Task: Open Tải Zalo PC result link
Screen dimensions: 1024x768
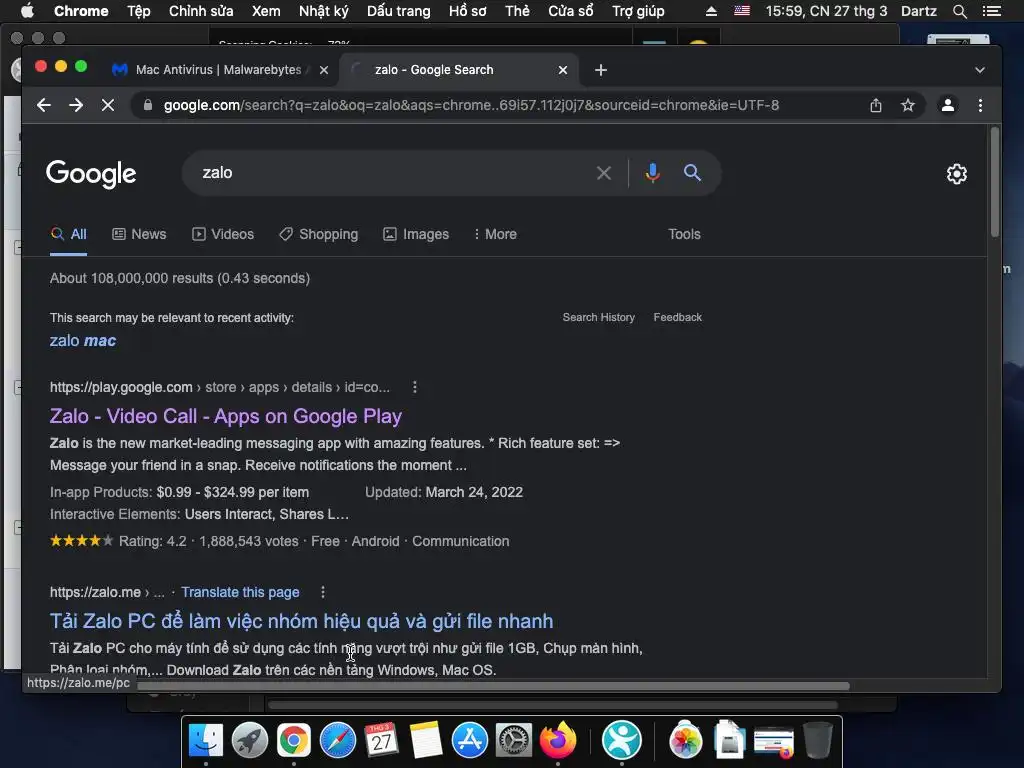Action: (x=302, y=621)
